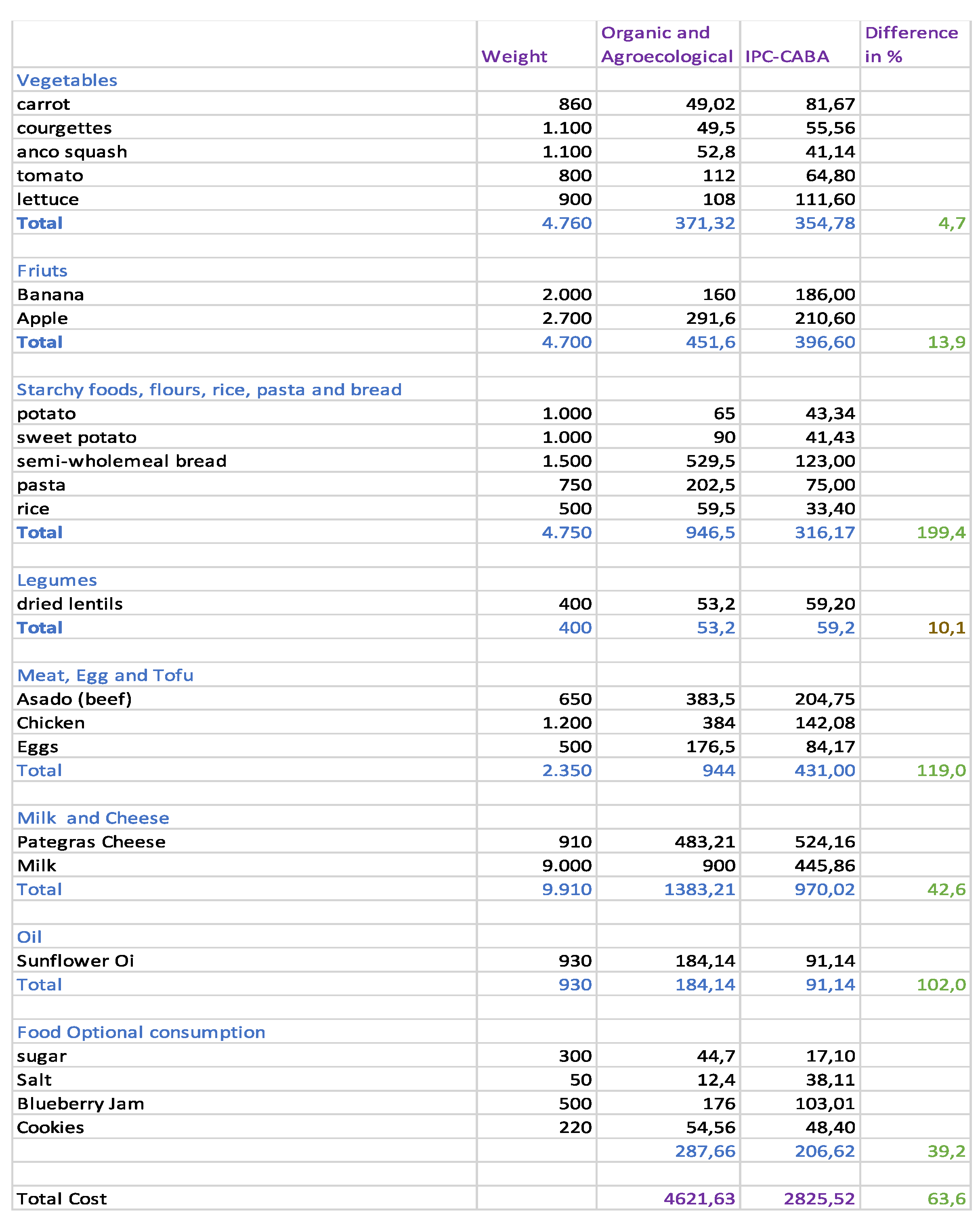Select the Organic and Agroecological header cell

pyautogui.click(x=667, y=45)
